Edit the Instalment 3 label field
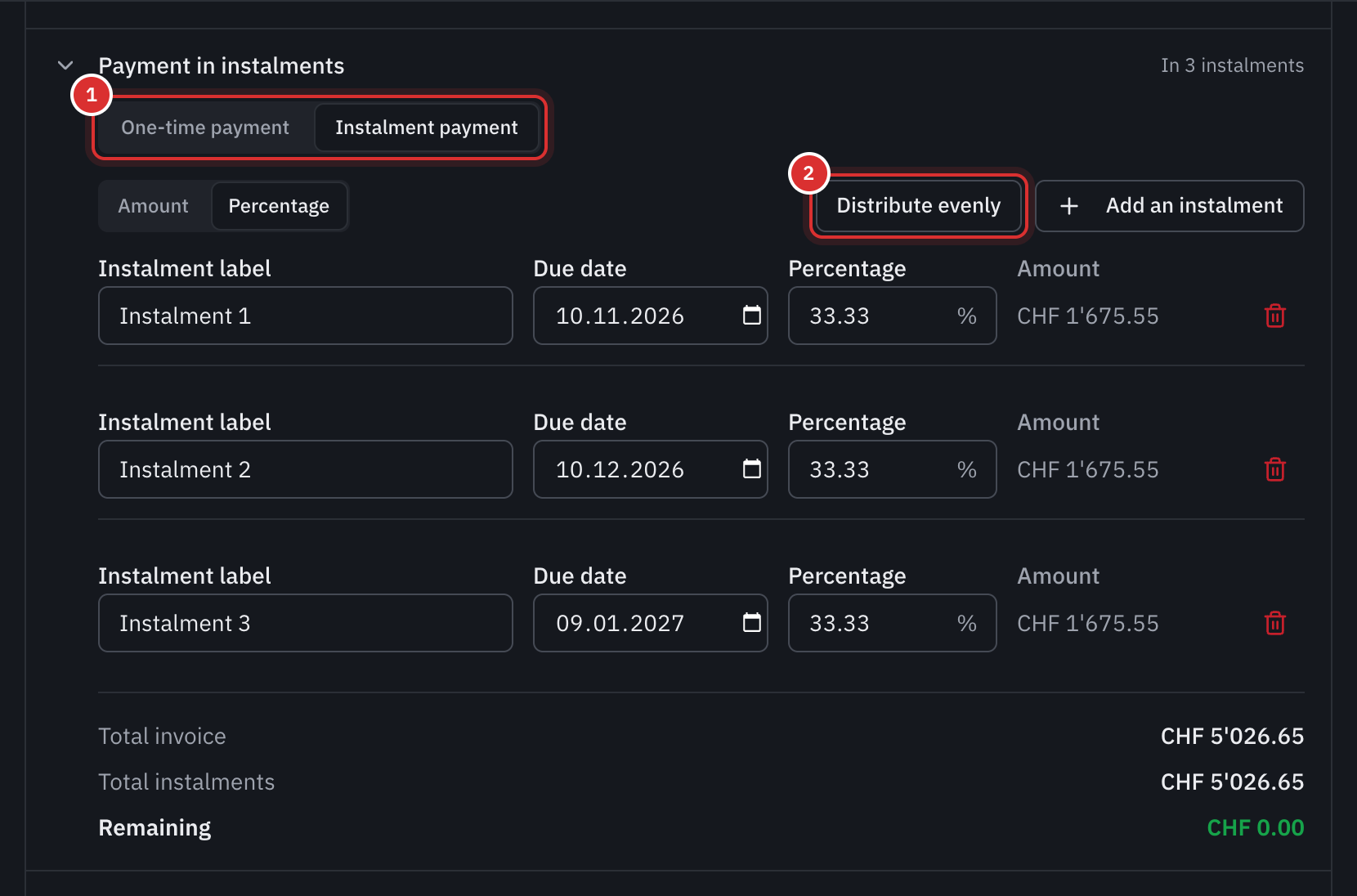The height and width of the screenshot is (896, 1357). (306, 623)
